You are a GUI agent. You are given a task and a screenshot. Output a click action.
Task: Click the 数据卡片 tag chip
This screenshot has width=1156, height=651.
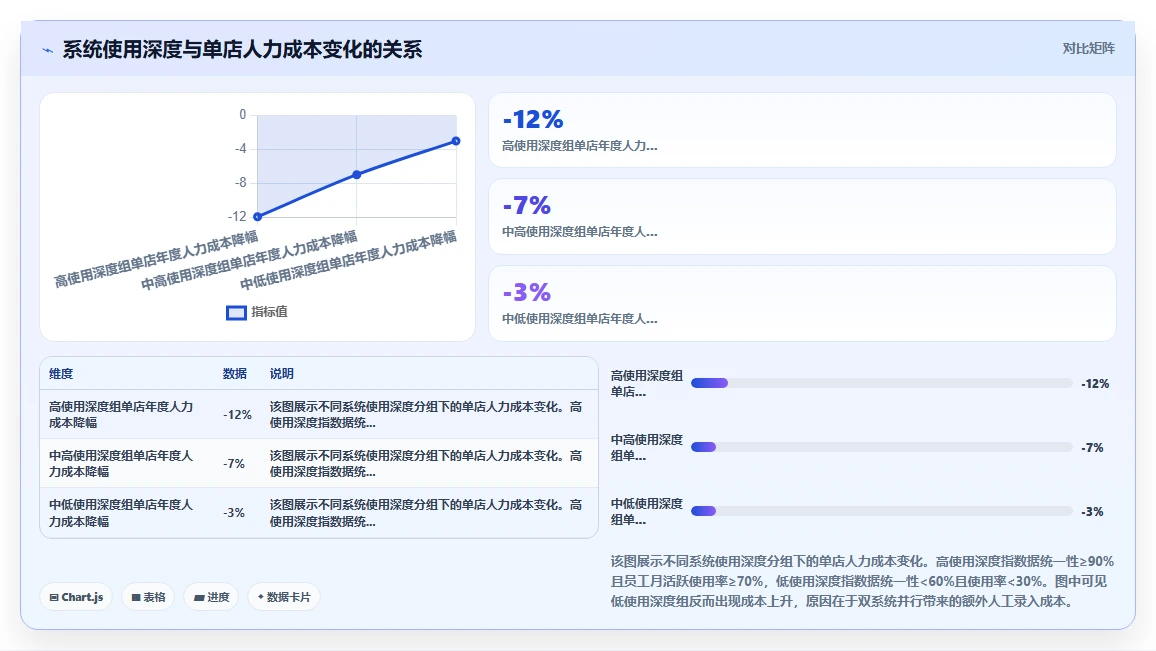[284, 597]
